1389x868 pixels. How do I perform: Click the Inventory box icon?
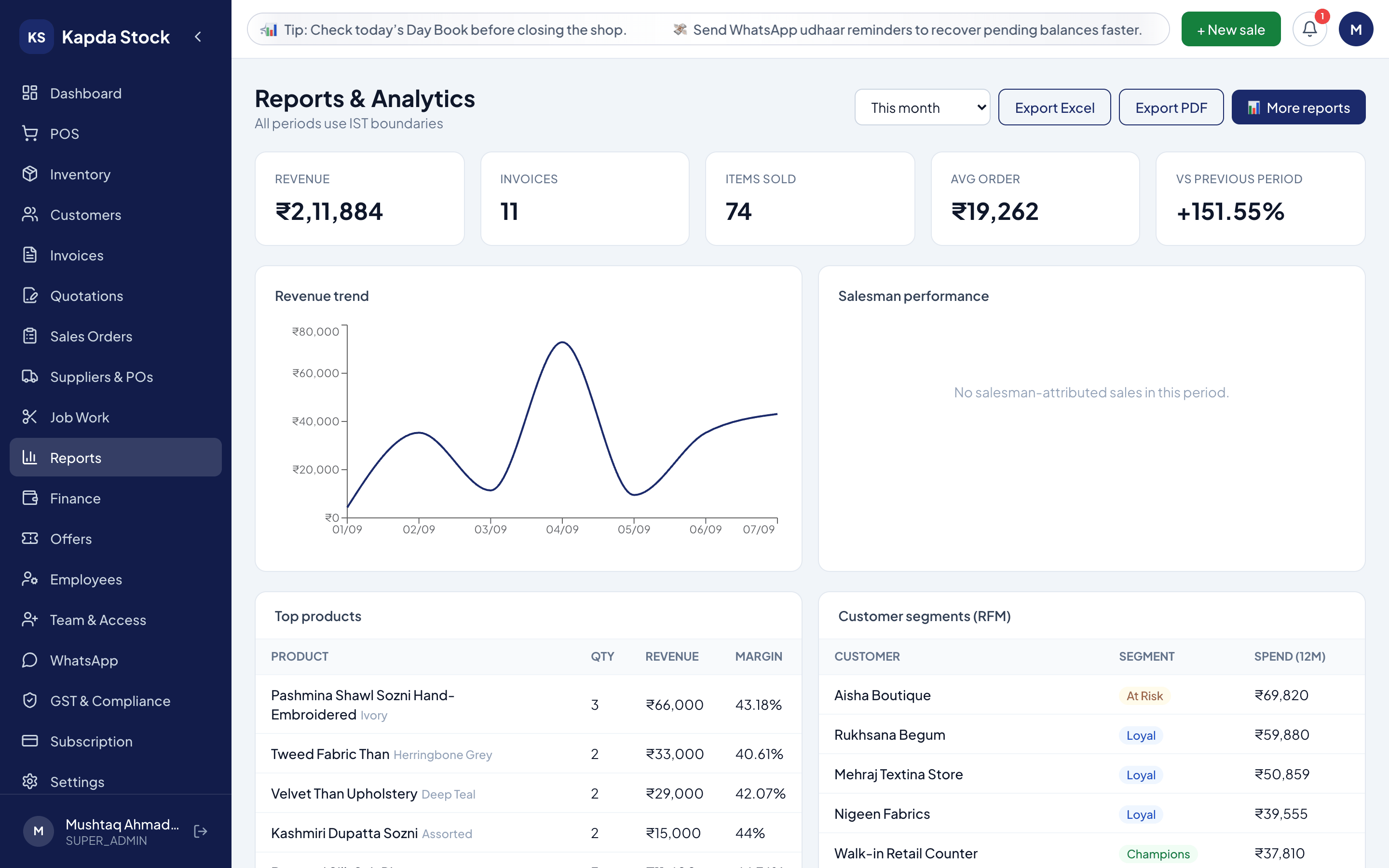point(30,174)
